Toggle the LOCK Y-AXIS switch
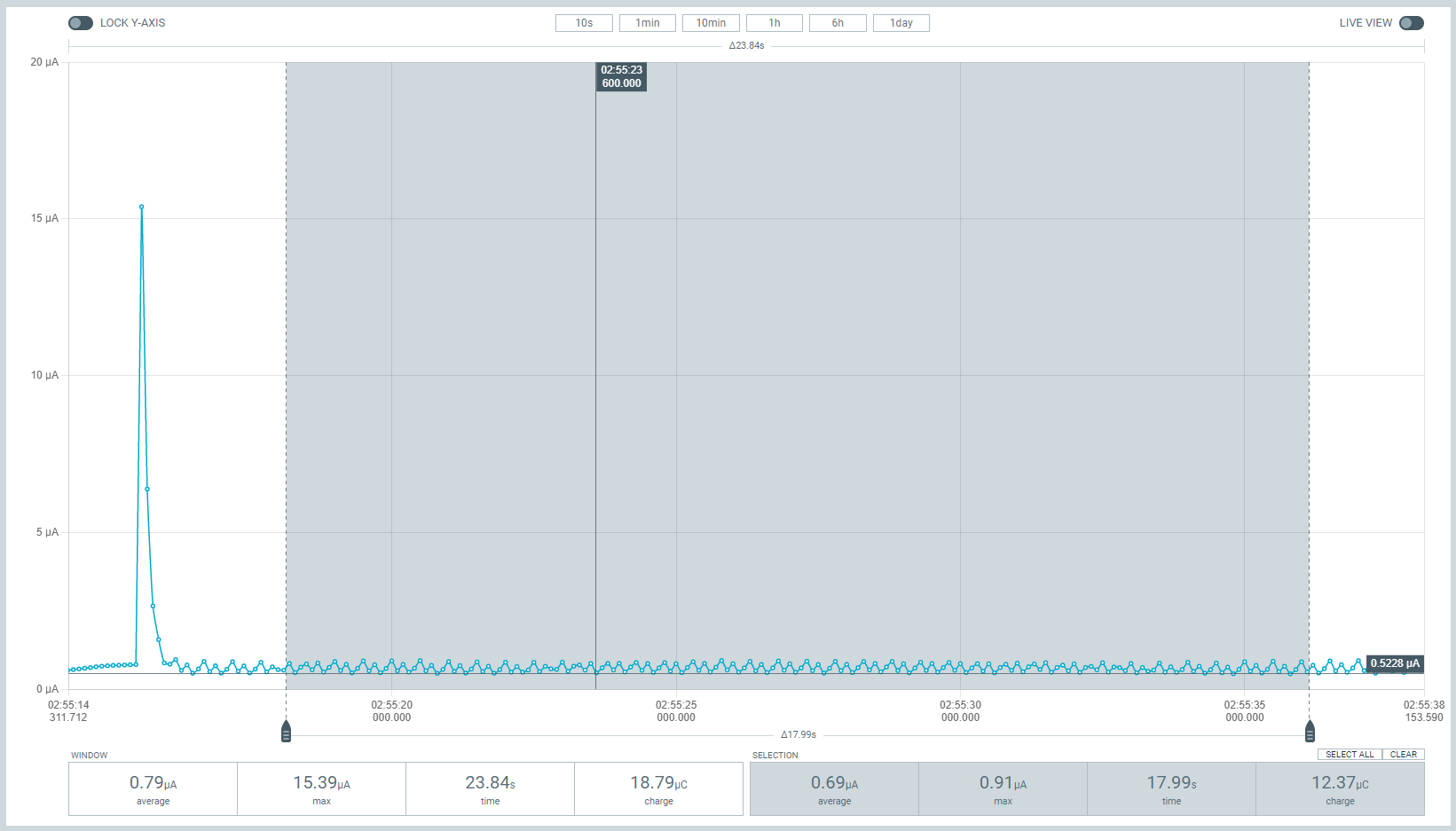1456x831 pixels. click(x=81, y=23)
